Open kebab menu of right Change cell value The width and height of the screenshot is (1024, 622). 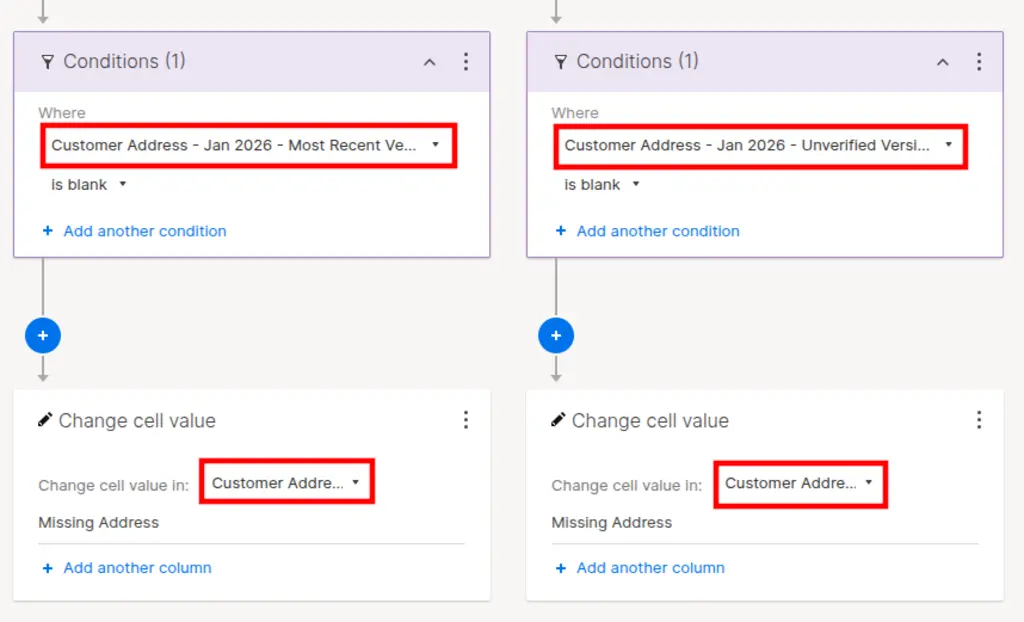978,419
